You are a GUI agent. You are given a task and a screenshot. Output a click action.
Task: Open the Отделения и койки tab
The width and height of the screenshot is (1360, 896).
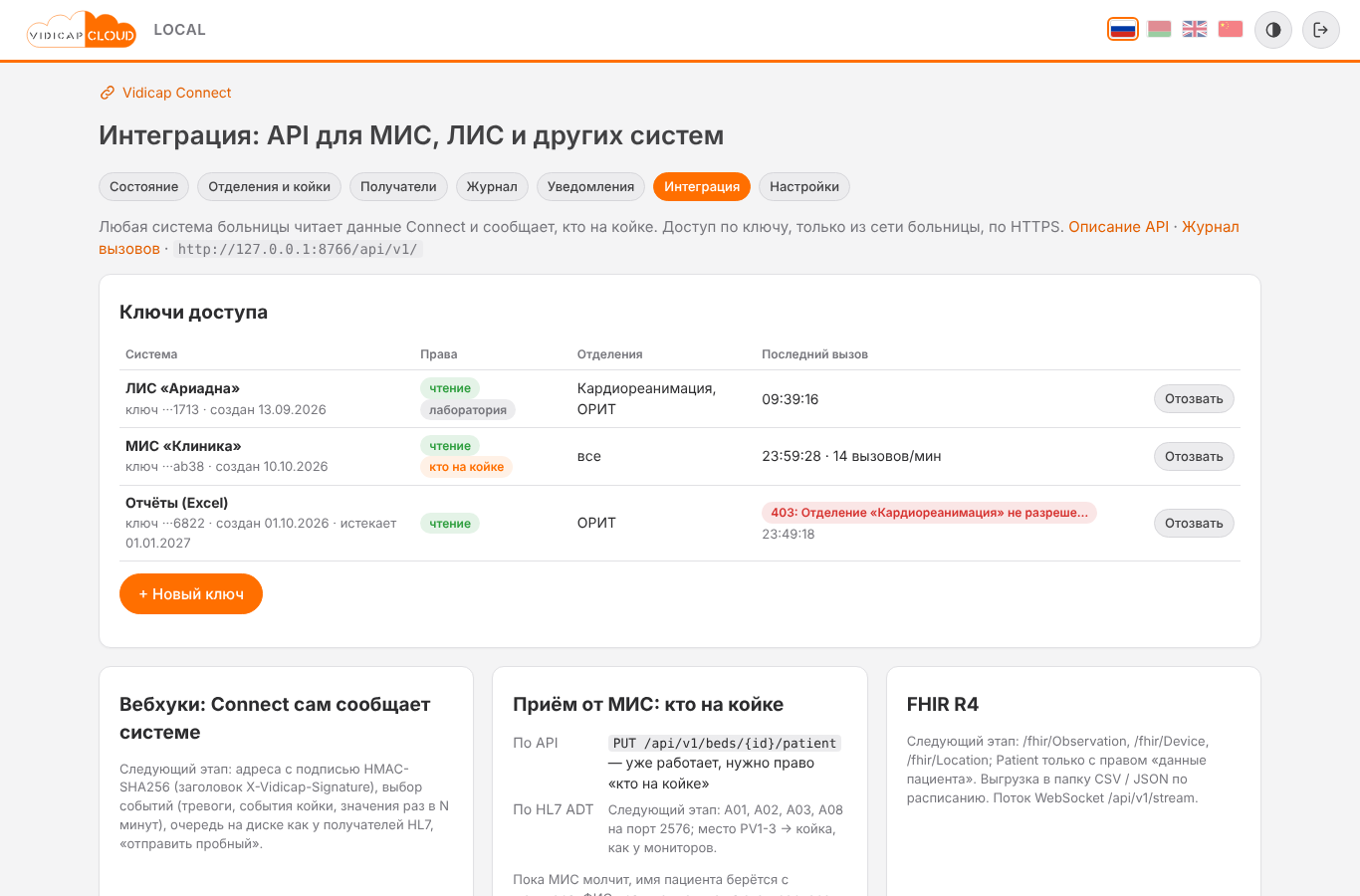pyautogui.click(x=269, y=187)
